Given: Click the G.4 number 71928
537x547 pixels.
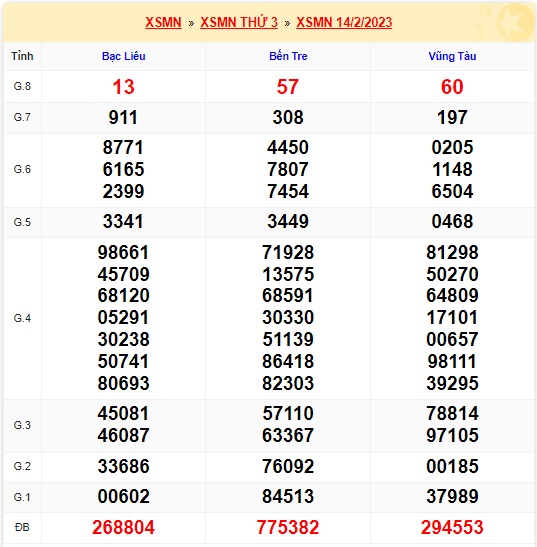Looking at the screenshot, I should click(288, 252).
